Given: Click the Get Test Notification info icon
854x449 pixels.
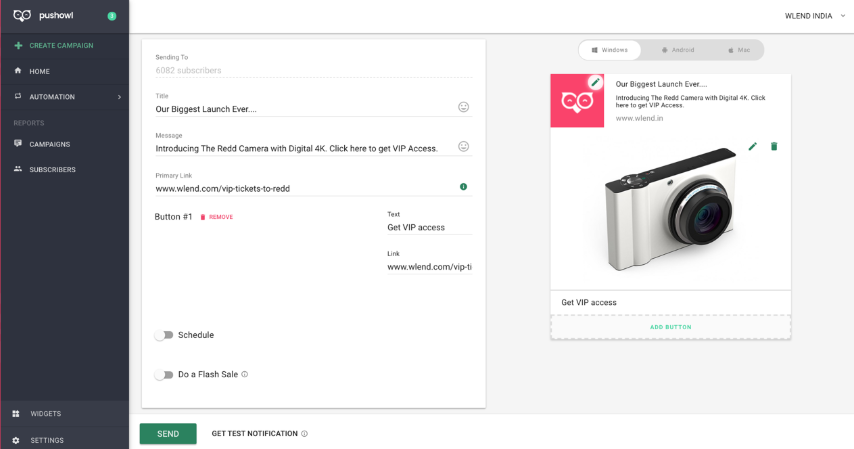Looking at the screenshot, I should click(x=304, y=434).
